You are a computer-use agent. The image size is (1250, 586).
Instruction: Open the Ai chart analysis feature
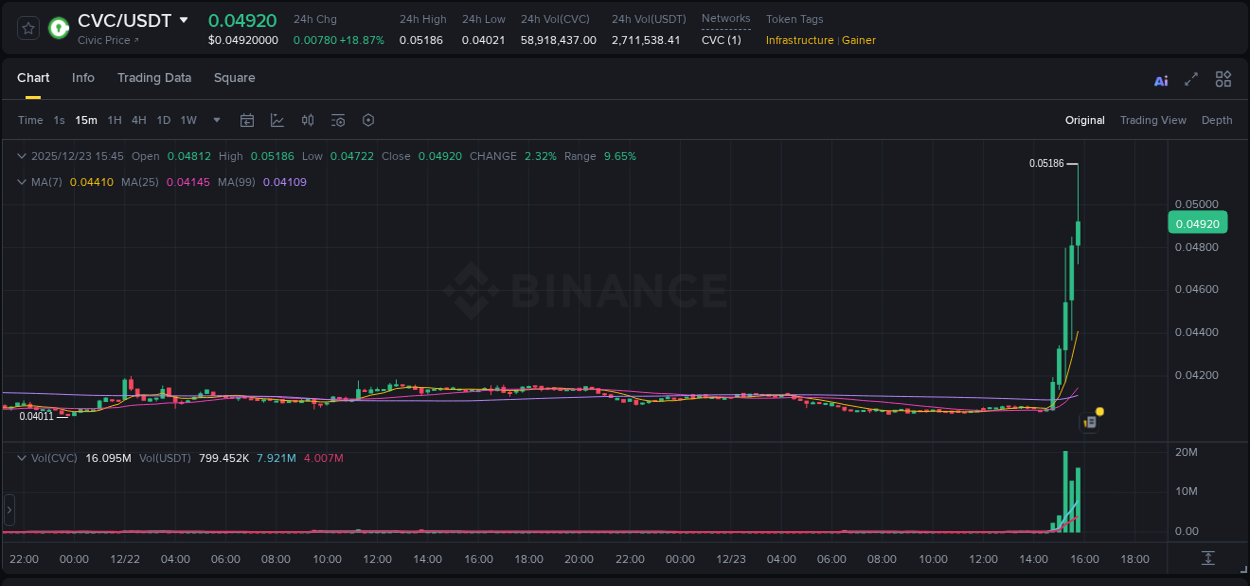1160,79
